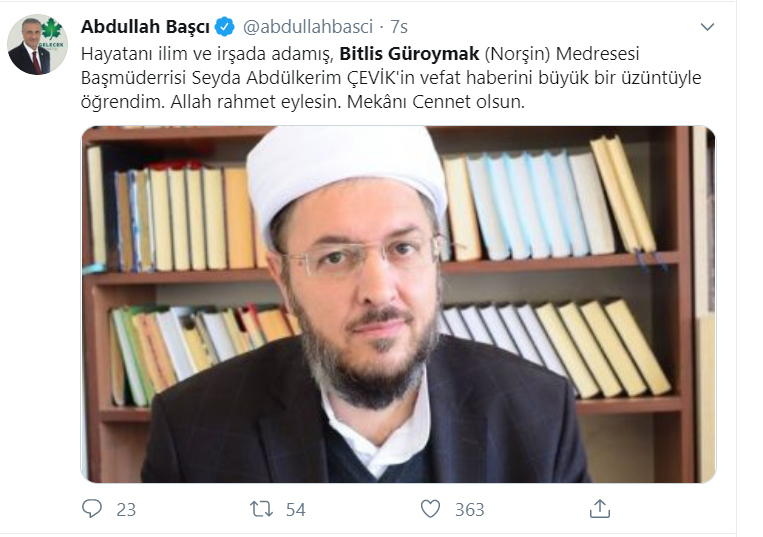Click the reply count 23
Image resolution: width=763 pixels, height=537 pixels.
pyautogui.click(x=126, y=510)
